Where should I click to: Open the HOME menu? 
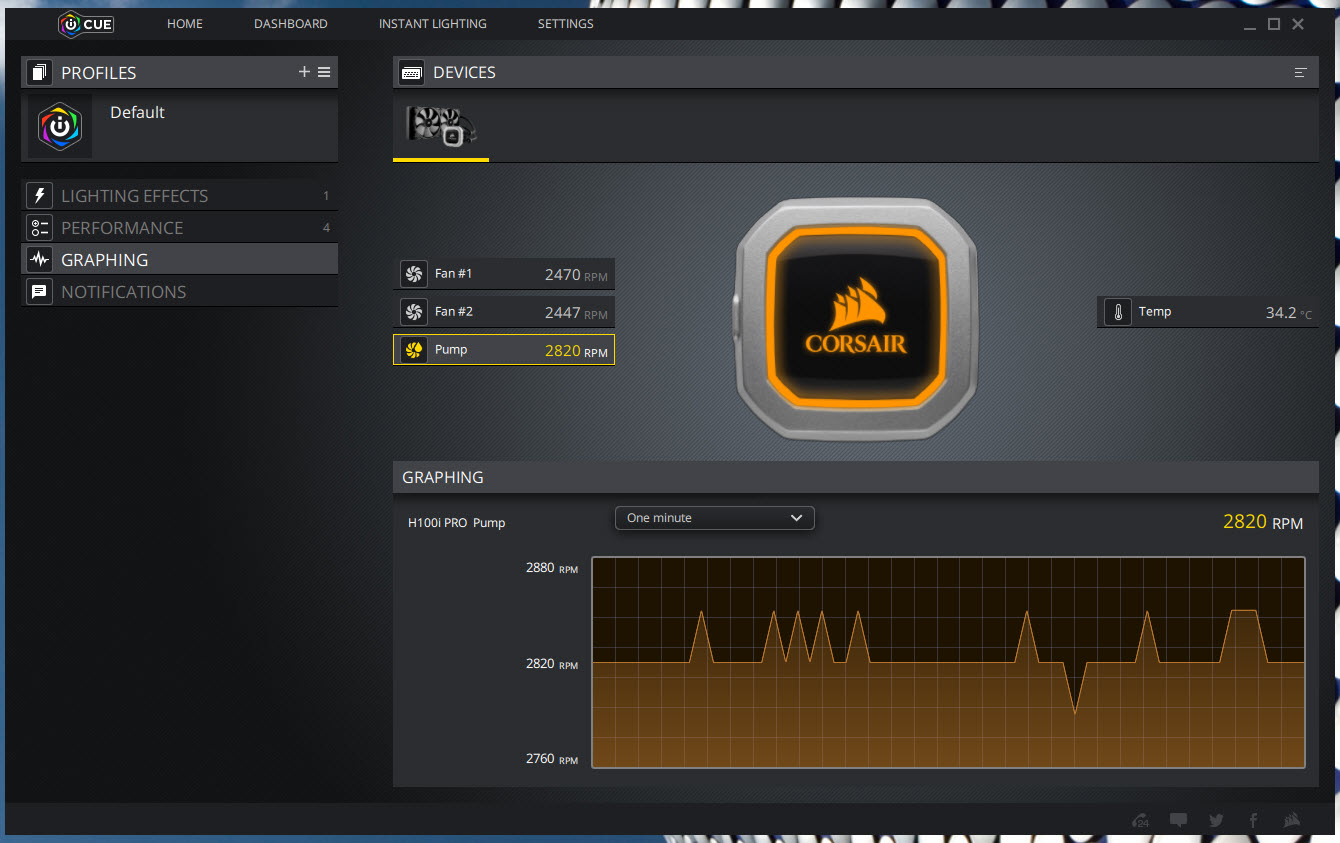[x=185, y=24]
